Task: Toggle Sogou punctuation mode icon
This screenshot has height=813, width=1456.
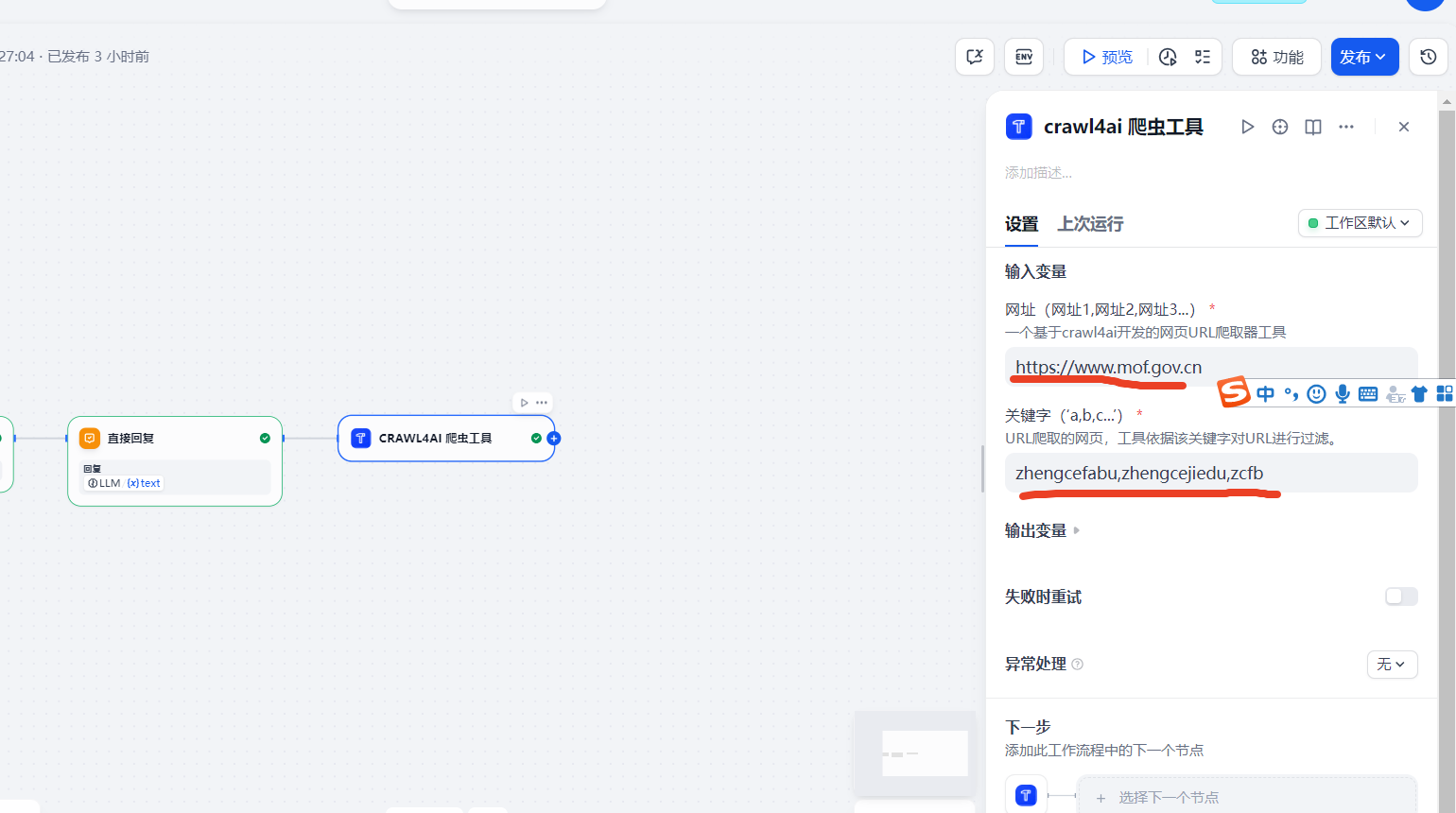Action: coord(1291,394)
